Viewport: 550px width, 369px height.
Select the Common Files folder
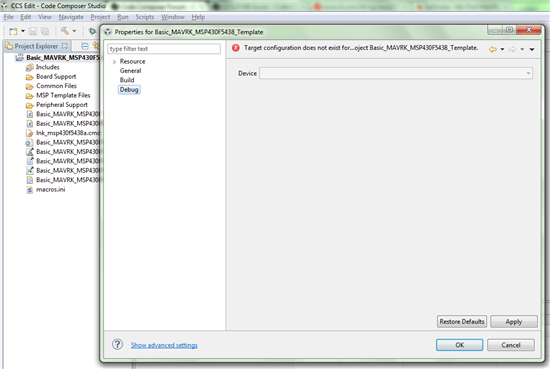51,86
